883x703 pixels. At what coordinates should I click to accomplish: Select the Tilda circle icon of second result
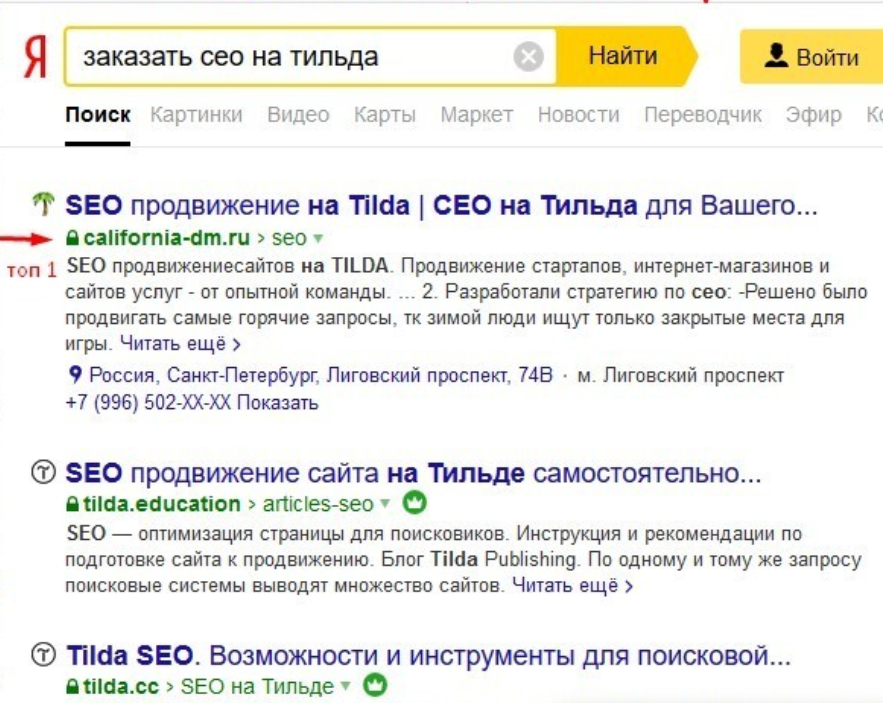(x=45, y=474)
